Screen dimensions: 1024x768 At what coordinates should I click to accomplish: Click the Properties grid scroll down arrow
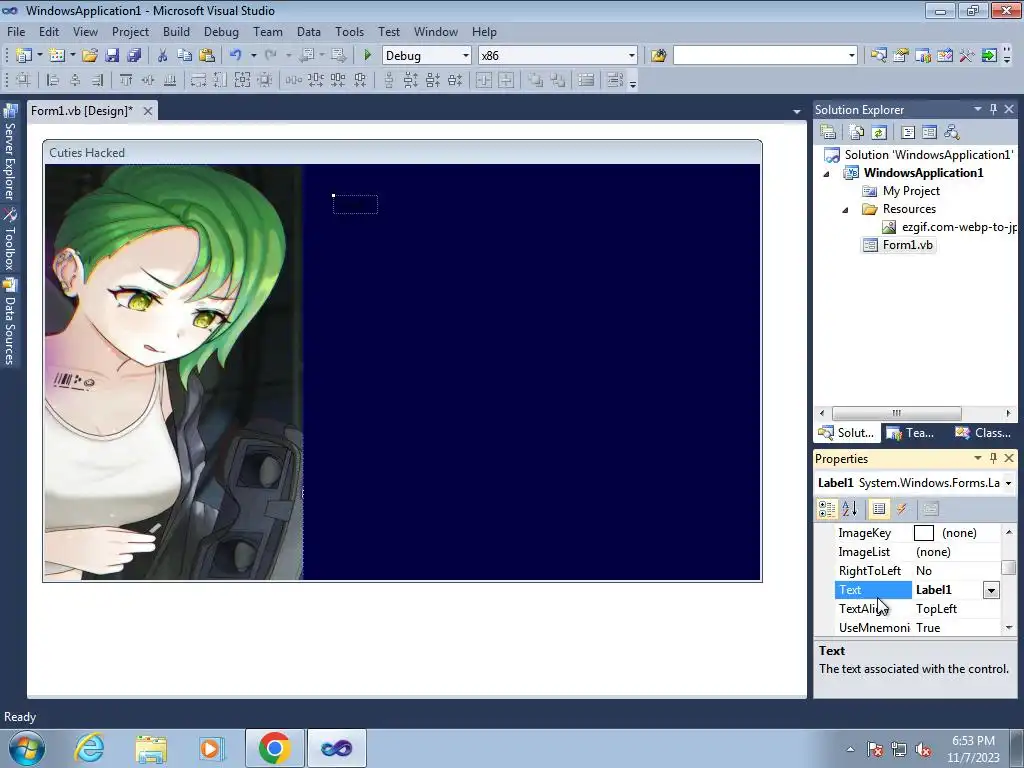click(1009, 628)
